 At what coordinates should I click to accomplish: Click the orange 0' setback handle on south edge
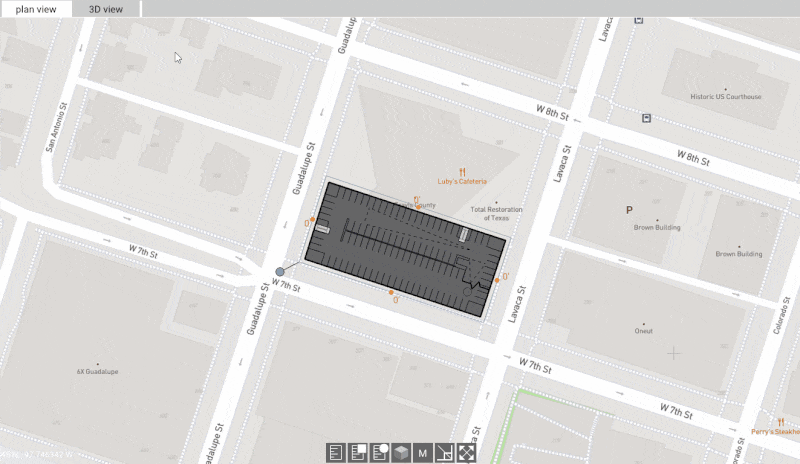point(391,292)
